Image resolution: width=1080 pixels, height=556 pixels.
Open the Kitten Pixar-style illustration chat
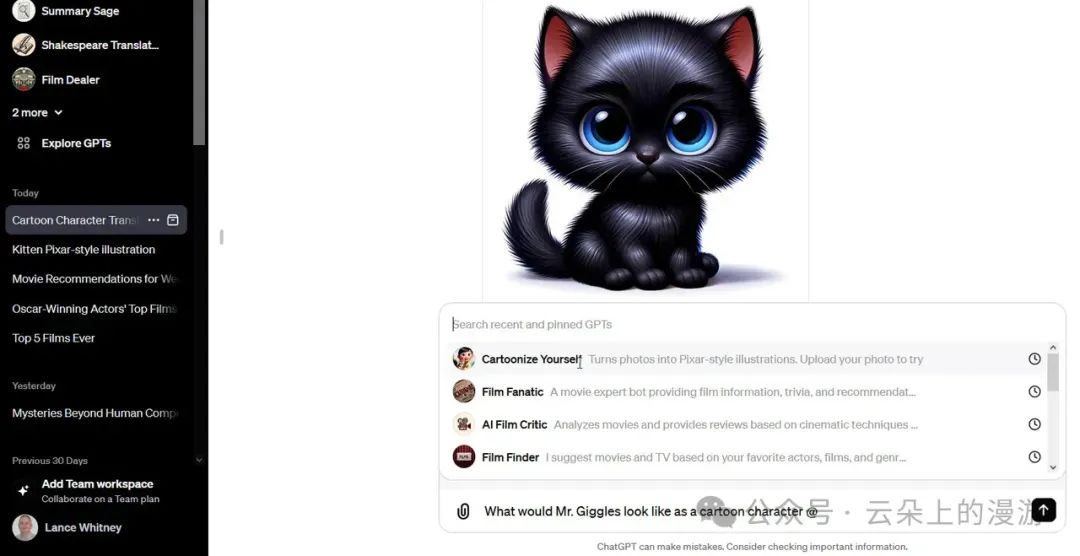(83, 249)
